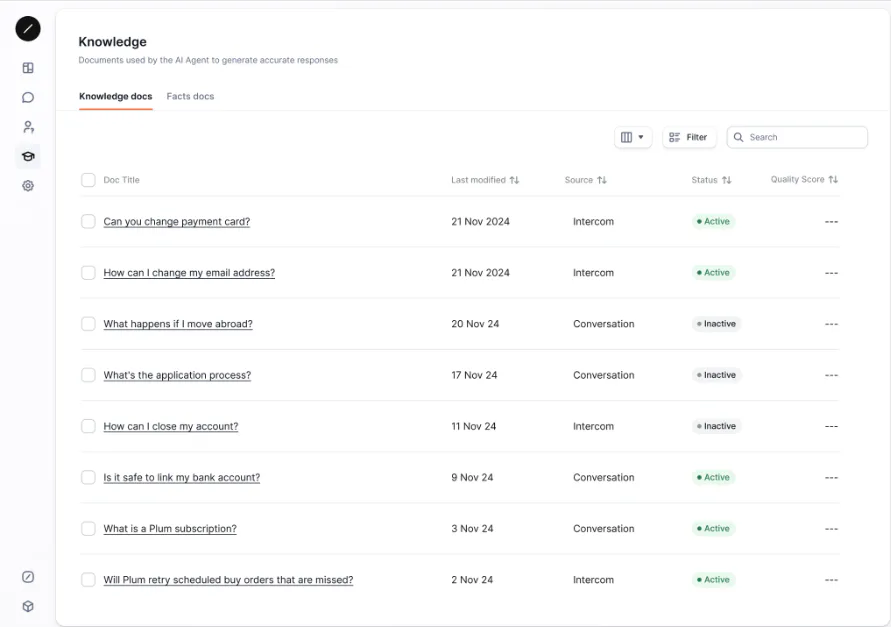Sort by Quality Score arrows
This screenshot has width=891, height=627.
click(x=833, y=180)
